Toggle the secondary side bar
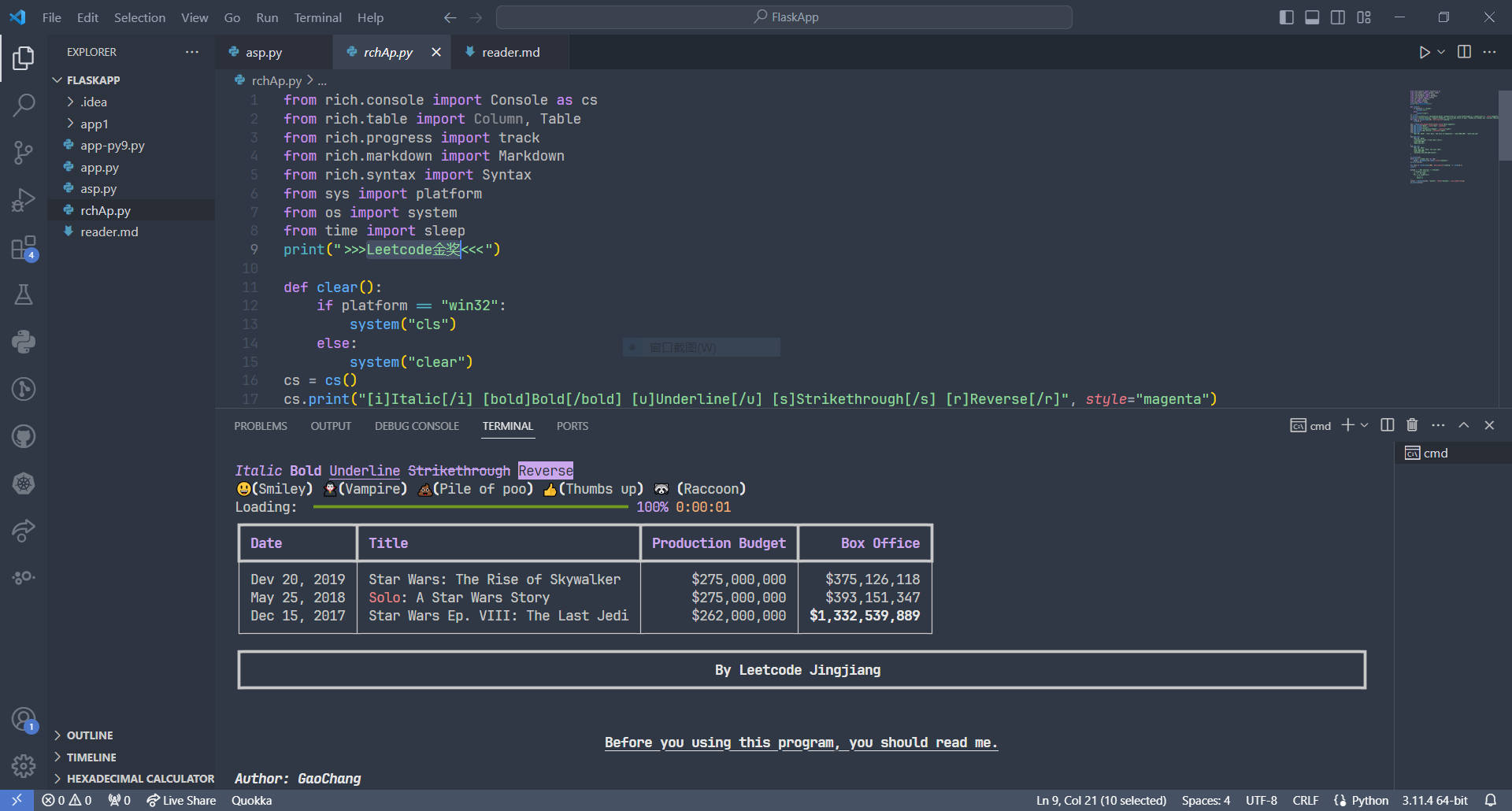The width and height of the screenshot is (1512, 811). [x=1338, y=17]
